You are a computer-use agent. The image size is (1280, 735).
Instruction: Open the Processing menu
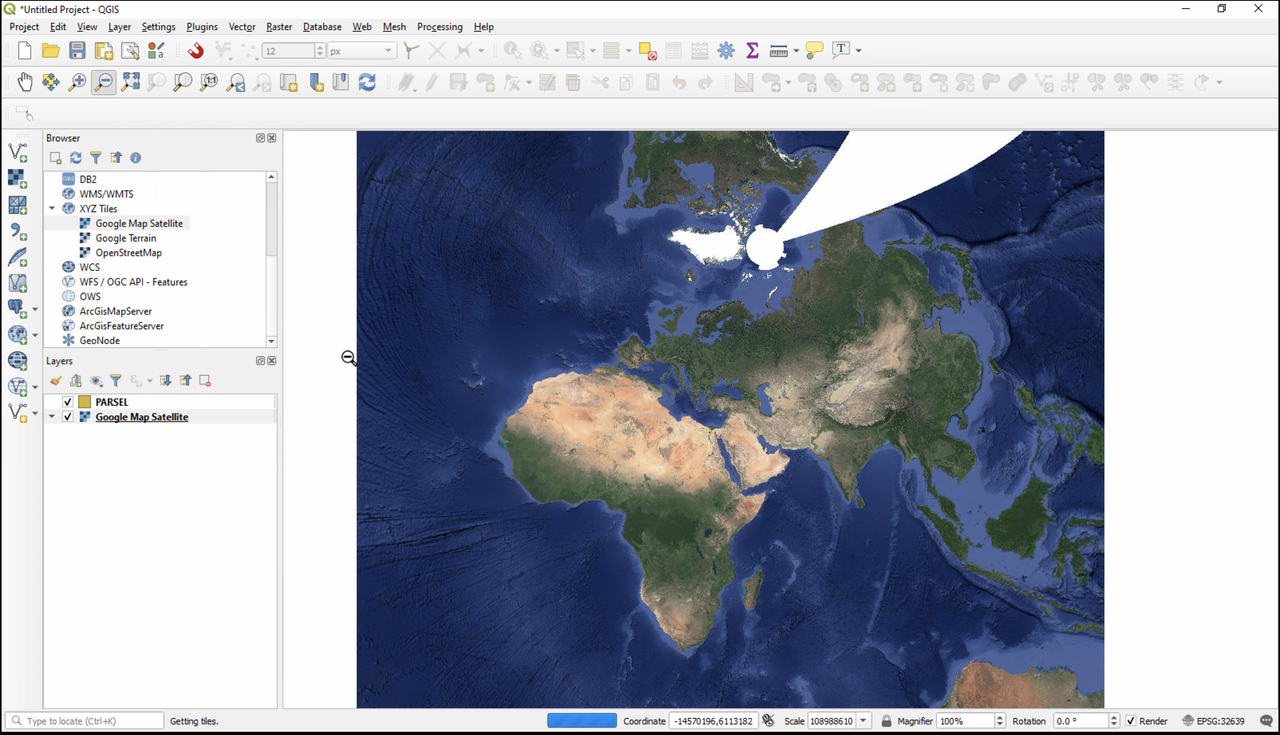tap(440, 27)
